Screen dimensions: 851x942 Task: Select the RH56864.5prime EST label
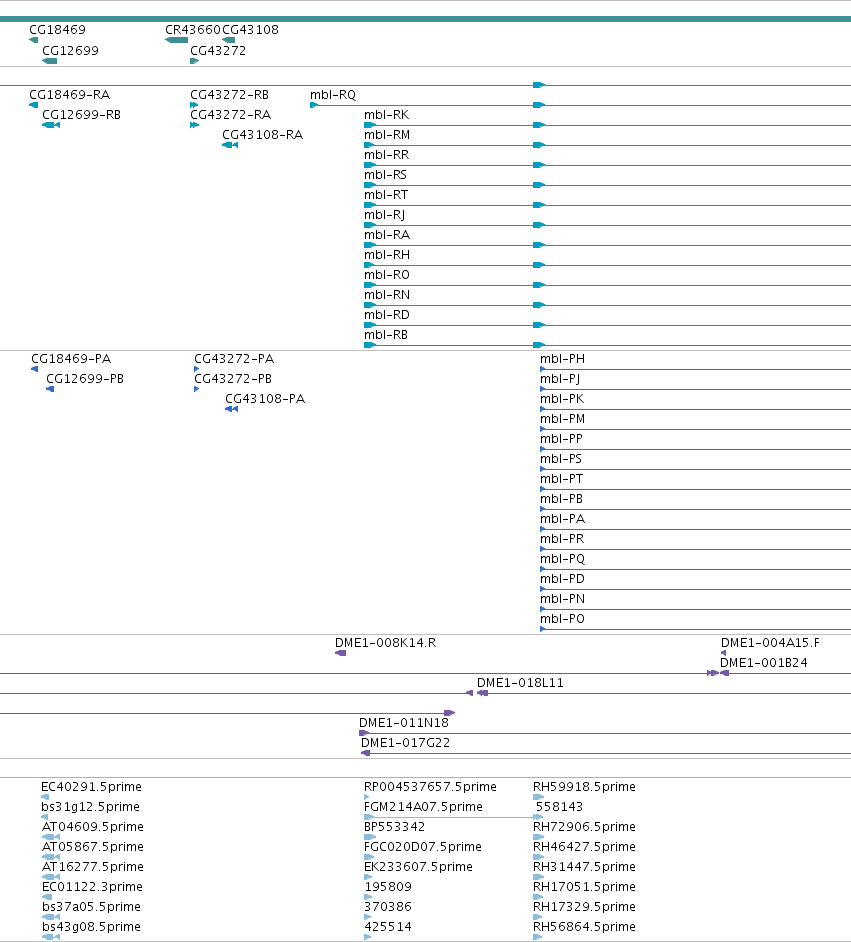(x=584, y=927)
